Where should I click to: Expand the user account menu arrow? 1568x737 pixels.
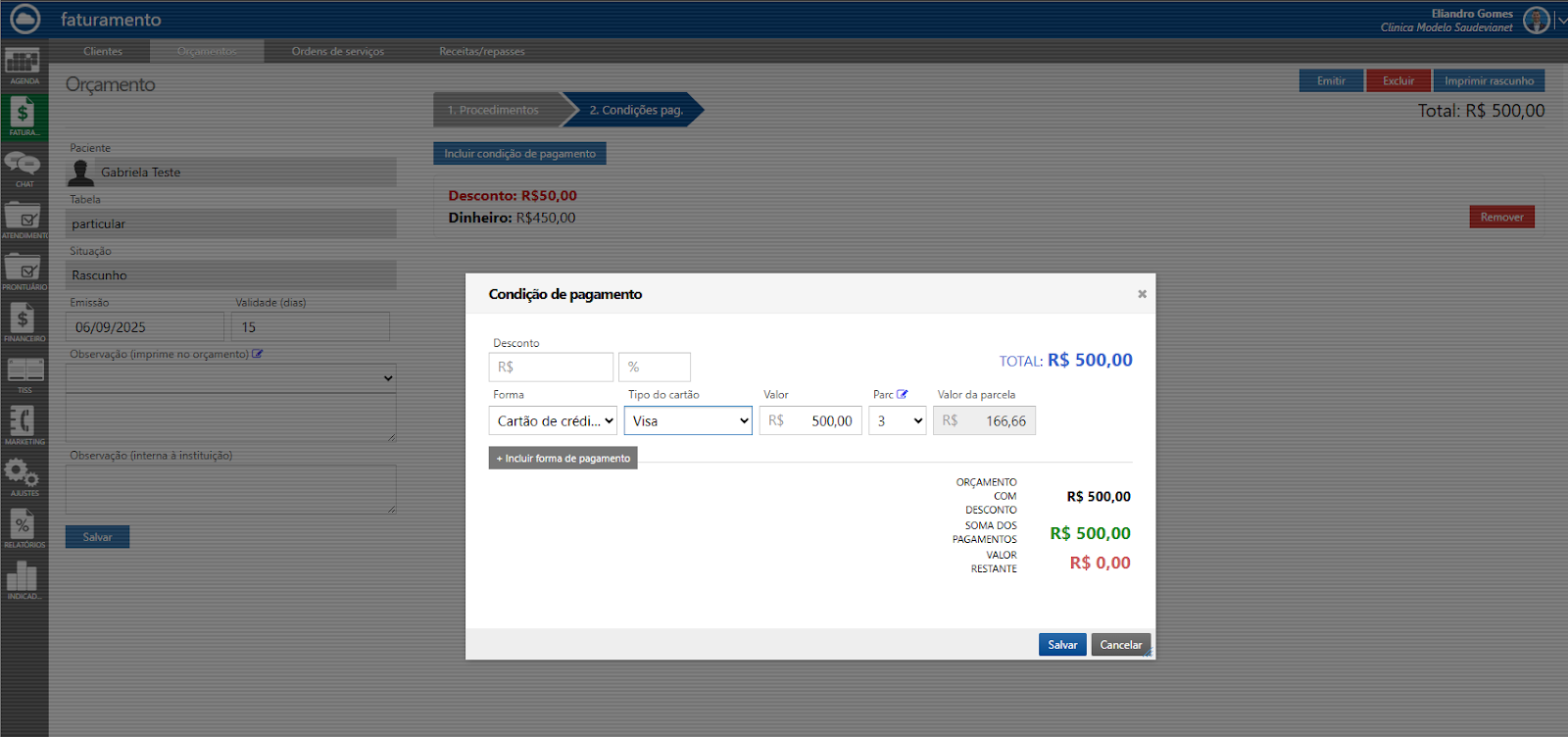1560,20
